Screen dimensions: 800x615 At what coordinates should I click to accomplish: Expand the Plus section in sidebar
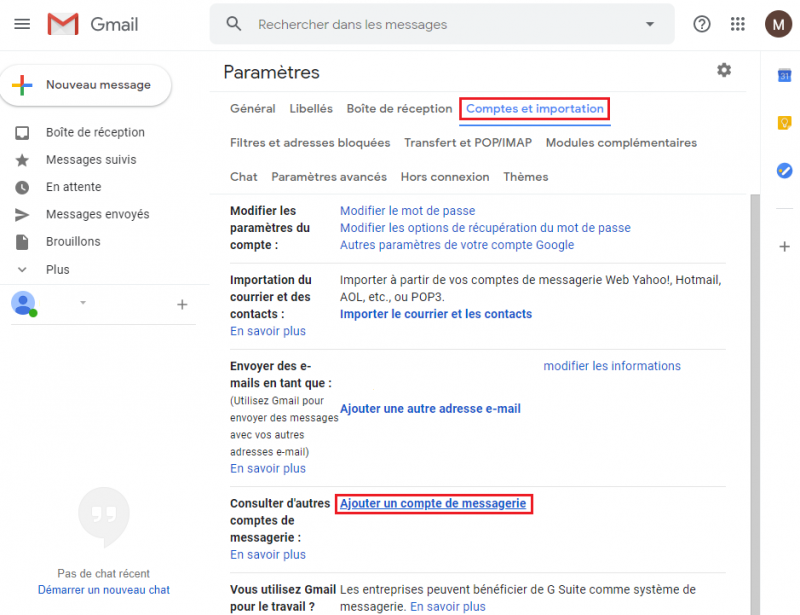coord(57,269)
